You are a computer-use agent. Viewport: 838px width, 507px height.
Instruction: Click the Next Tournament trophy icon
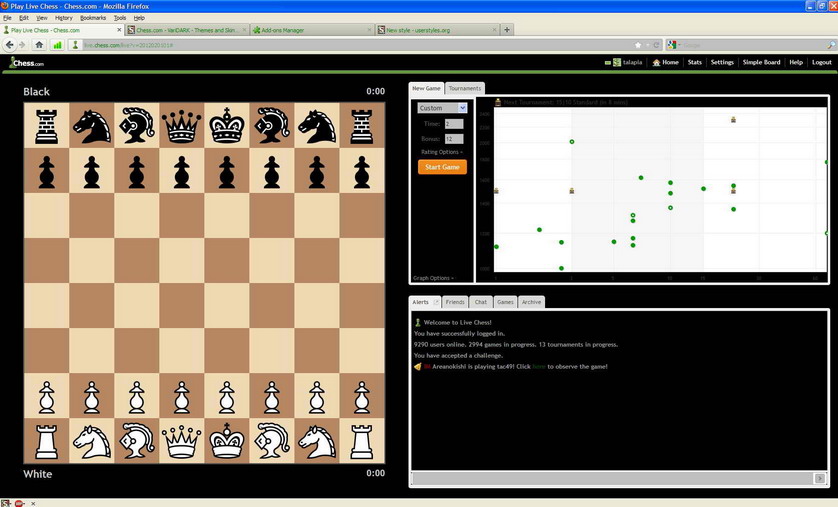pyautogui.click(x=498, y=102)
